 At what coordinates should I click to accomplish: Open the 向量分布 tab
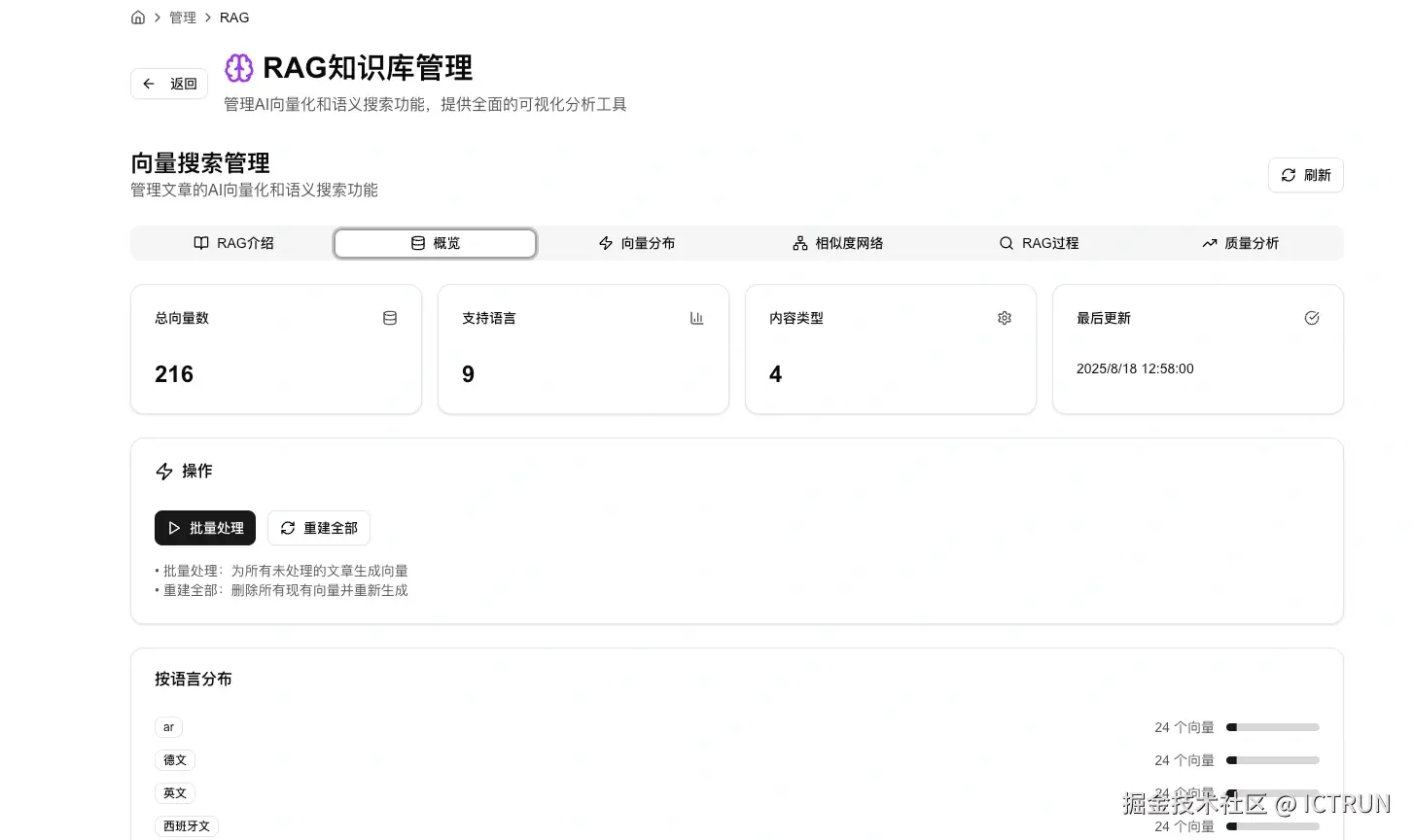tap(637, 243)
